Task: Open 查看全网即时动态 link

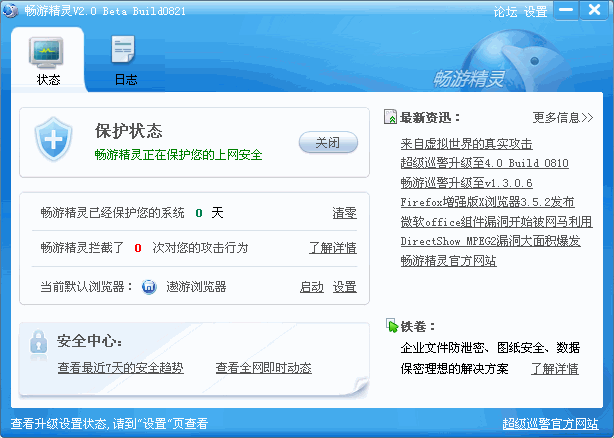Action: [x=264, y=368]
